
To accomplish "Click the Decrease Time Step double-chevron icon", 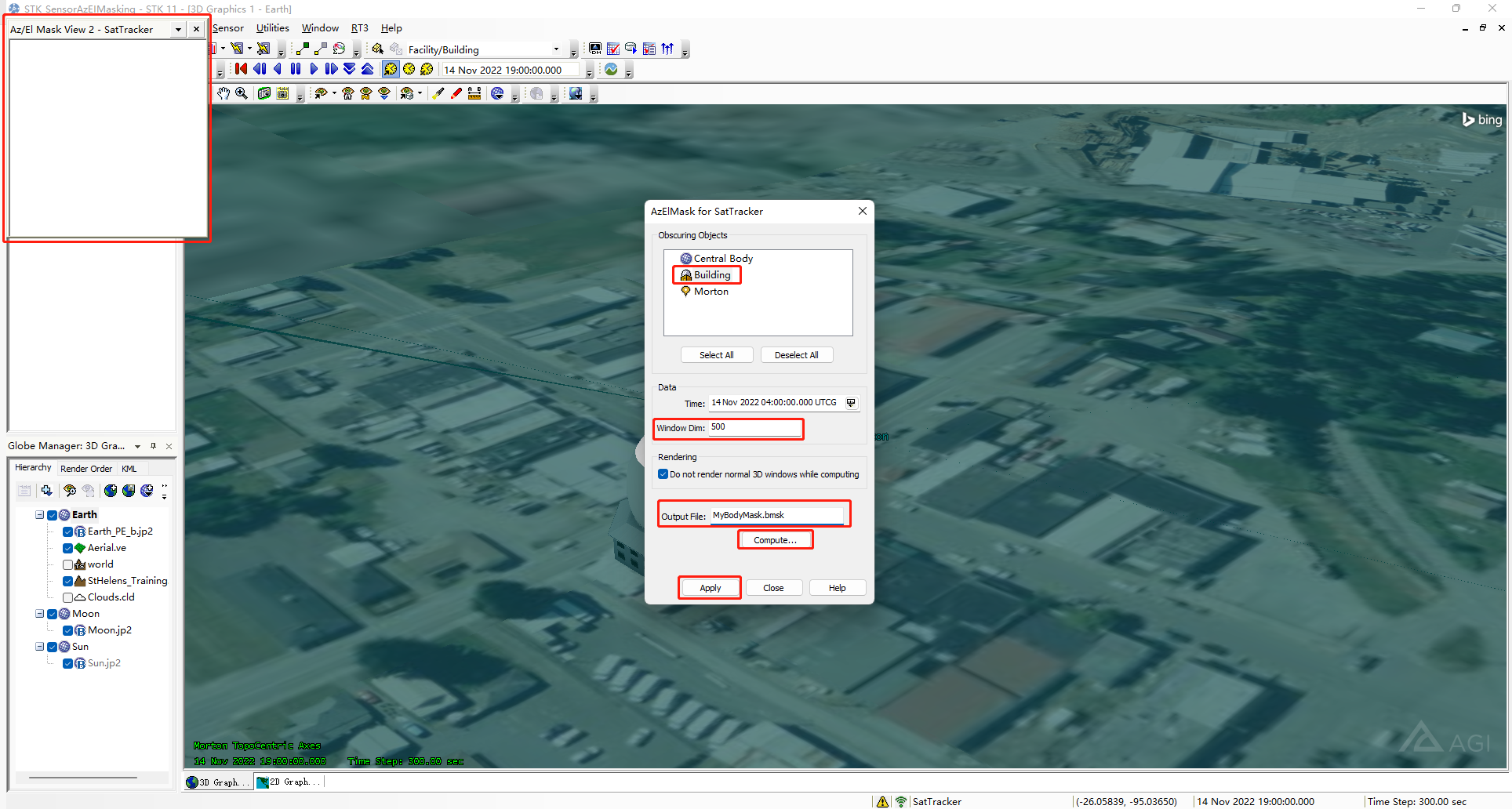I will pyautogui.click(x=349, y=69).
